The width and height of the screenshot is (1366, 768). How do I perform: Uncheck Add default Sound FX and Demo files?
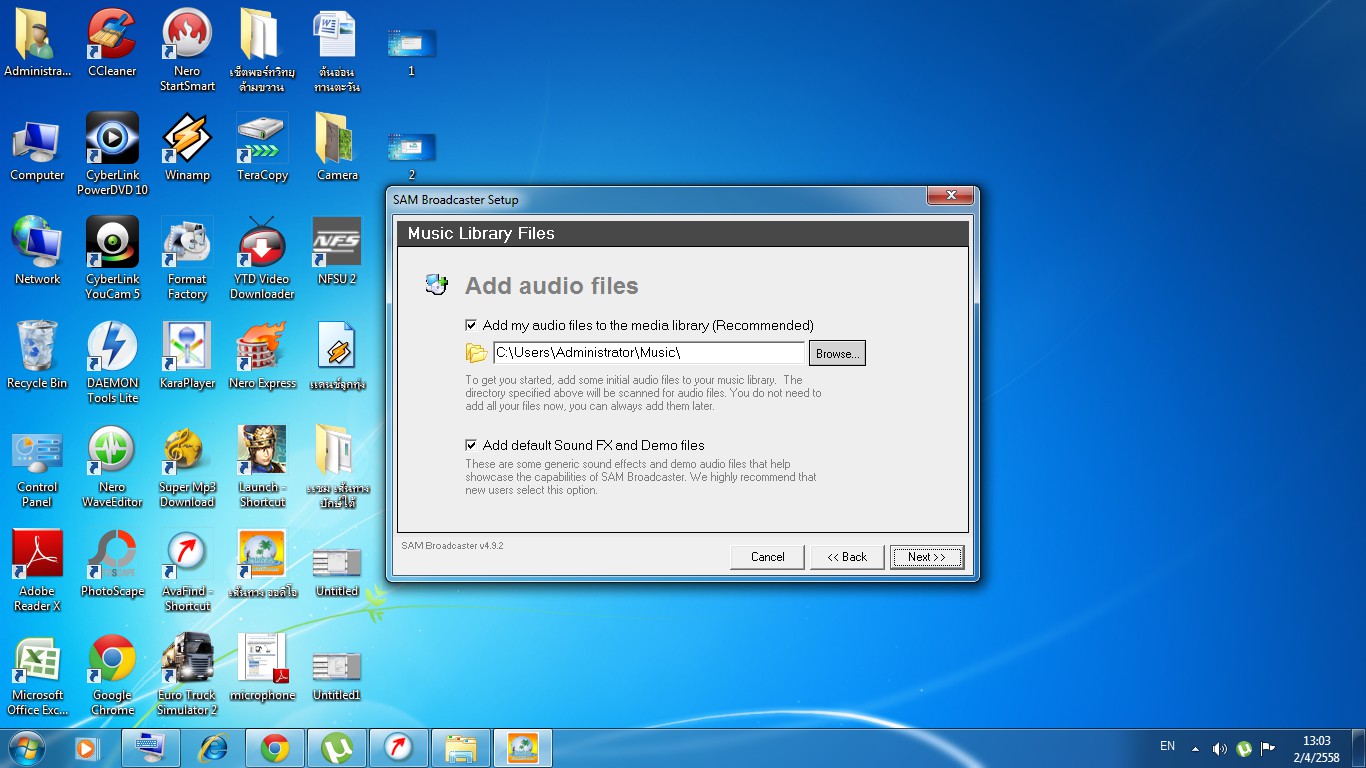471,445
